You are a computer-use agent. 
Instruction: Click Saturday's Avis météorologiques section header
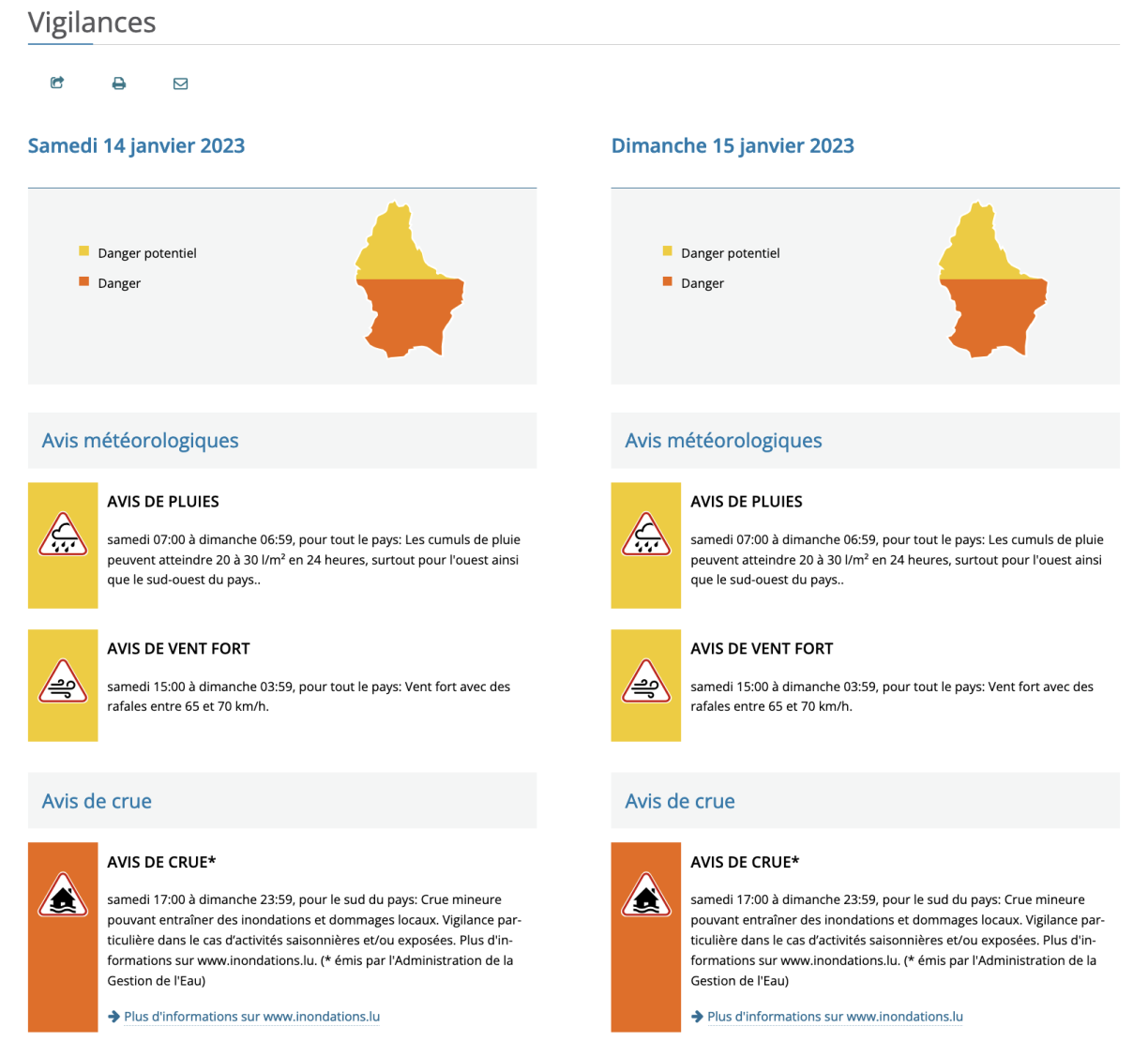(141, 441)
